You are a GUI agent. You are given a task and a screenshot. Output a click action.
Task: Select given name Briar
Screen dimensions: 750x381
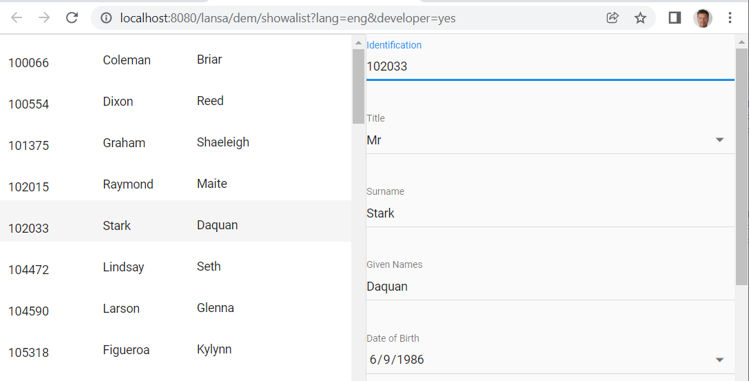210,60
